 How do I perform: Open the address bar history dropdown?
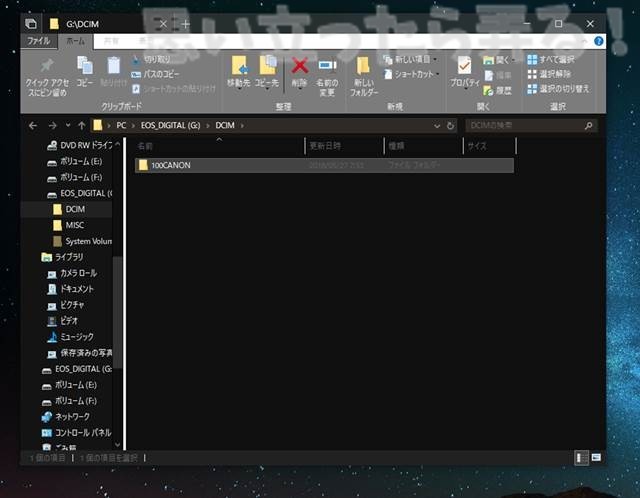coord(437,126)
